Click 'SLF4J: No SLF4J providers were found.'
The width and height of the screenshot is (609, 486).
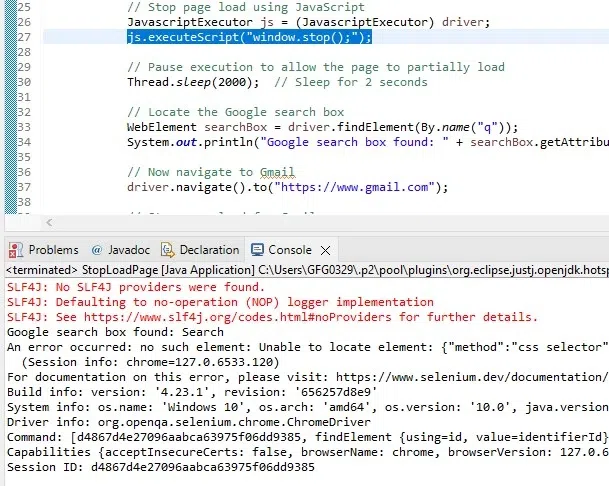pyautogui.click(x=136, y=287)
